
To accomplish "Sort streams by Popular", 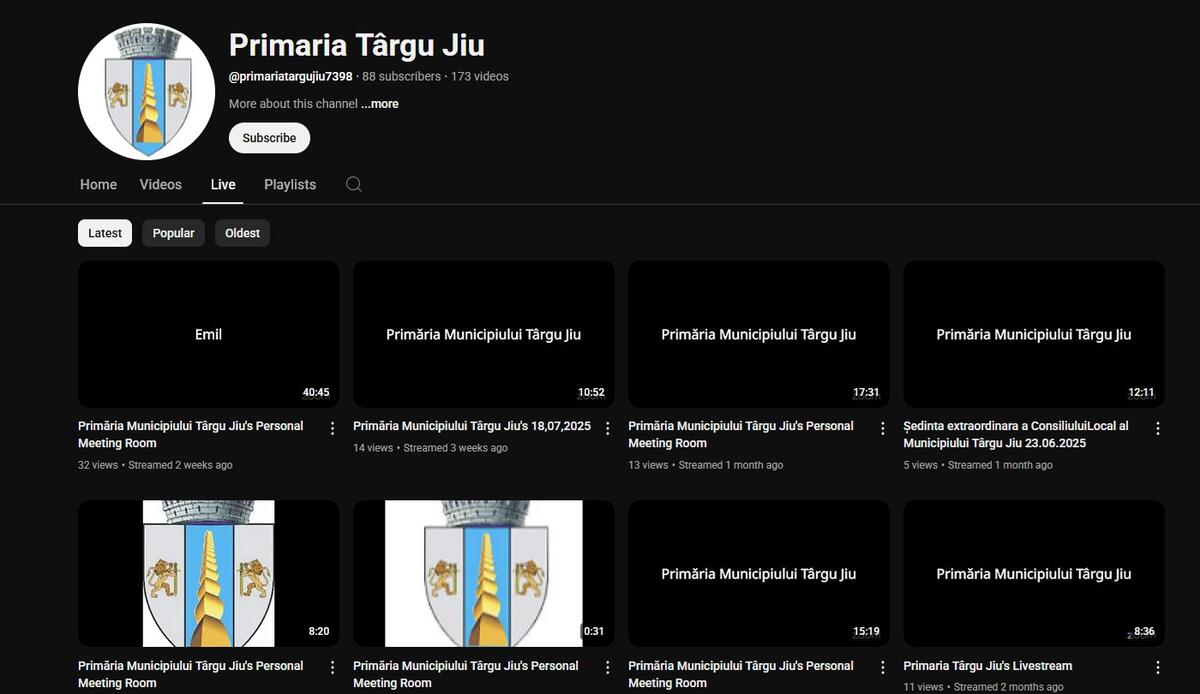I will [173, 233].
